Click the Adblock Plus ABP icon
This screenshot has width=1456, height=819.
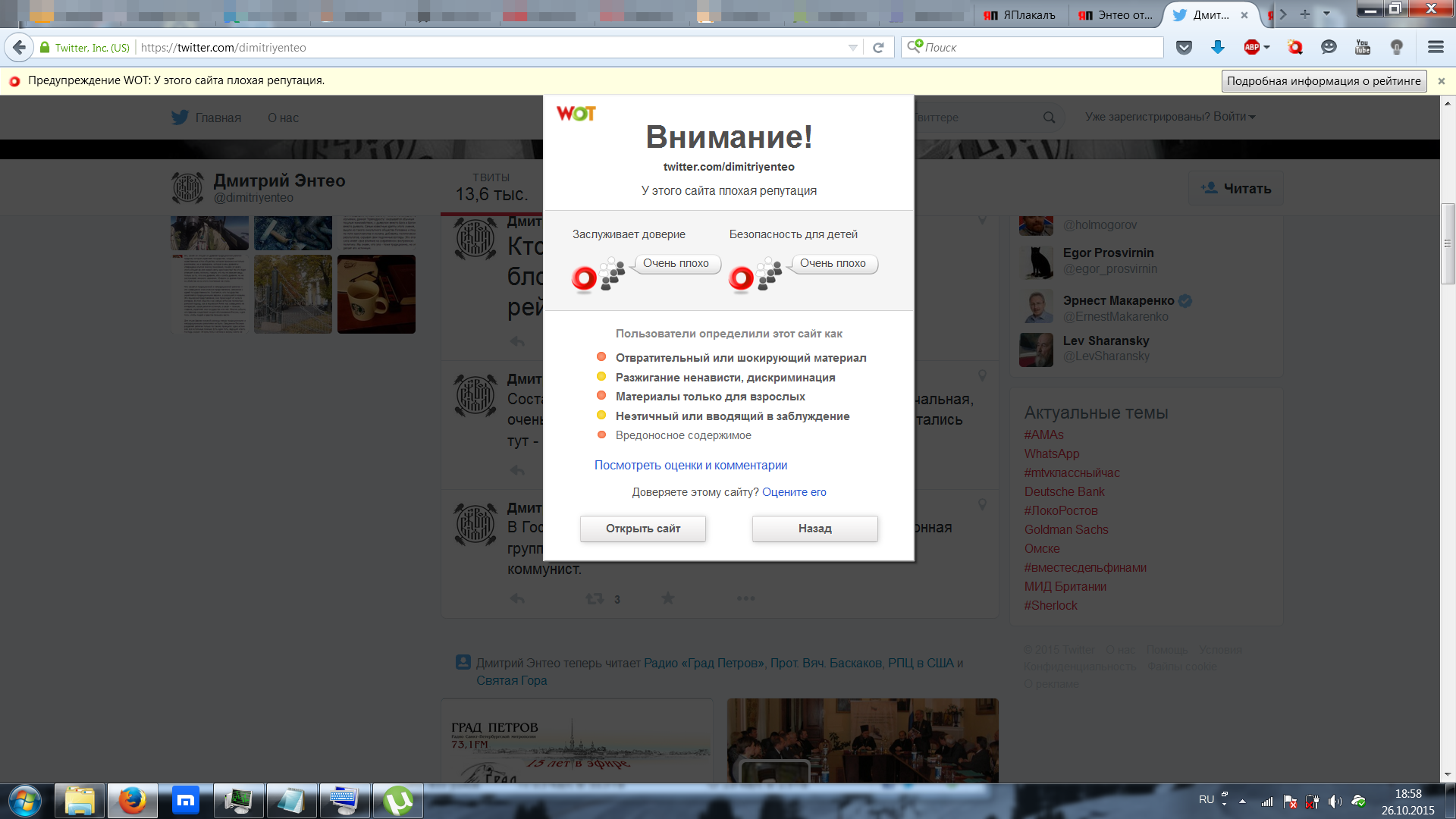coord(1251,48)
